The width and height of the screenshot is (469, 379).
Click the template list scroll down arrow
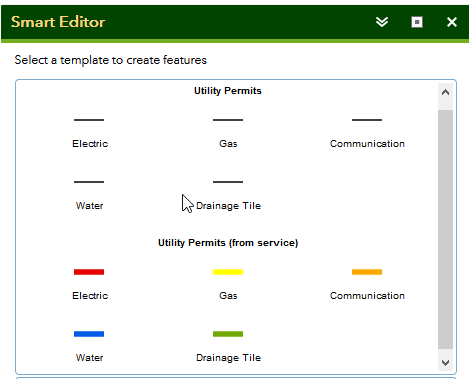tap(445, 363)
